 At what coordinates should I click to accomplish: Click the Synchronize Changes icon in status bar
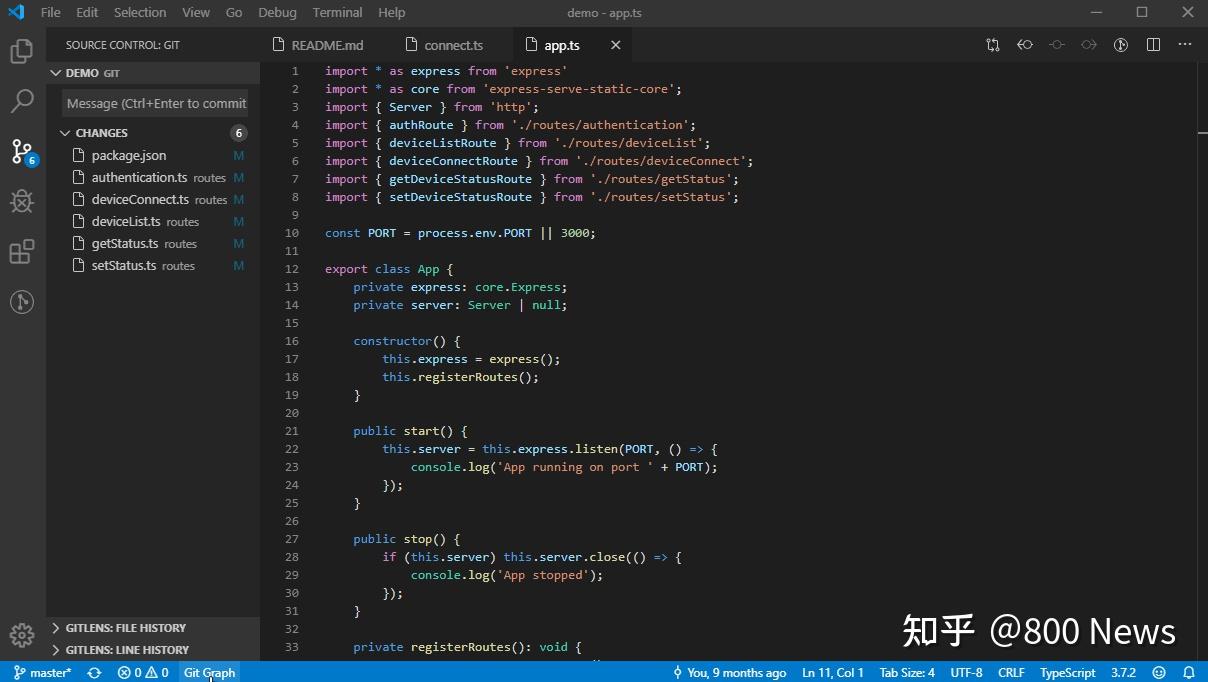(x=94, y=673)
